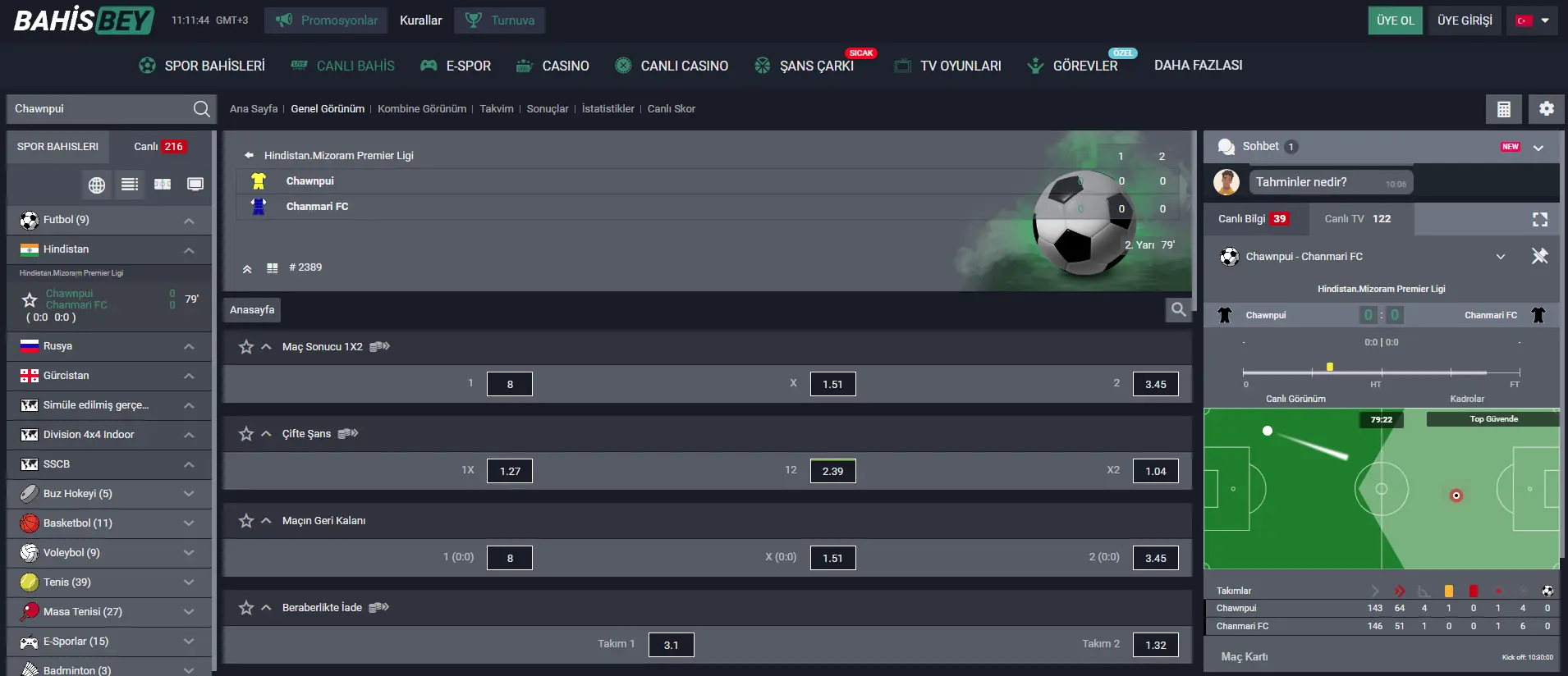Toggle favorite star for Beraberlikte İade
The height and width of the screenshot is (676, 1568).
(x=246, y=607)
